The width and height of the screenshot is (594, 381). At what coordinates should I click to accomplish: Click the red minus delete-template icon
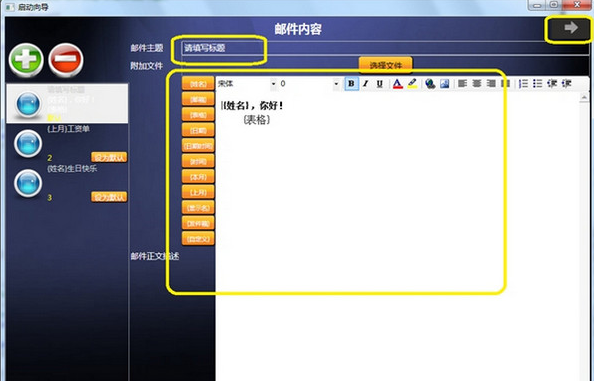pyautogui.click(x=66, y=60)
